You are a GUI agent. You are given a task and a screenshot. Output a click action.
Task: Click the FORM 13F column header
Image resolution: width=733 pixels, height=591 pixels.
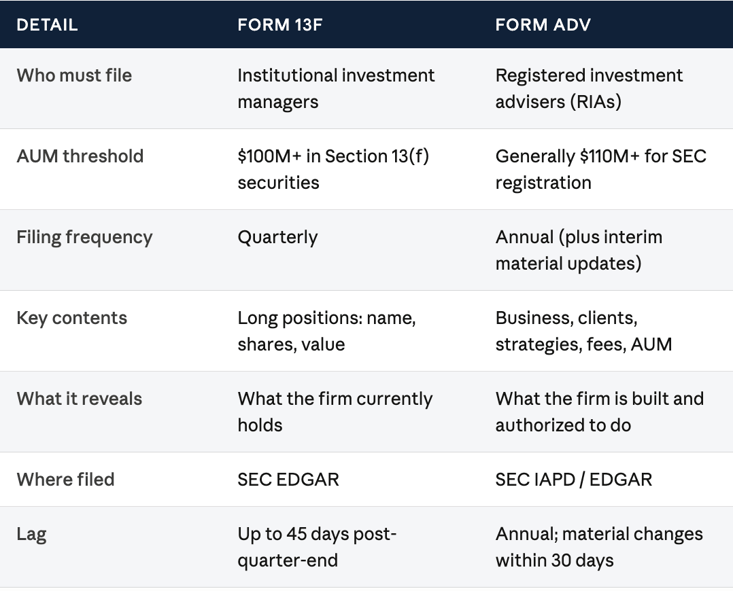(280, 25)
